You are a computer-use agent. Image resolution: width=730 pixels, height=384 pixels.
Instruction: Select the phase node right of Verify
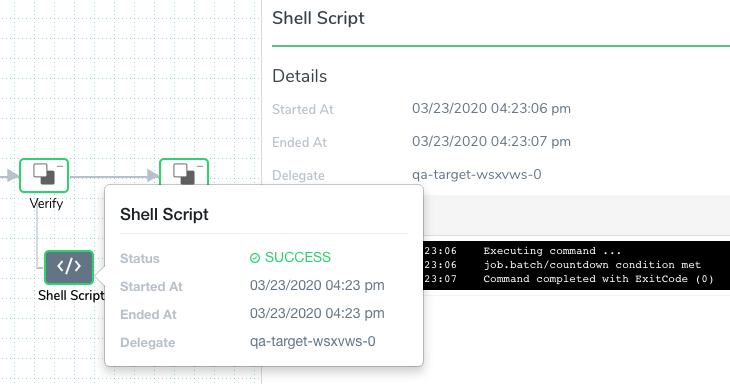(x=184, y=172)
